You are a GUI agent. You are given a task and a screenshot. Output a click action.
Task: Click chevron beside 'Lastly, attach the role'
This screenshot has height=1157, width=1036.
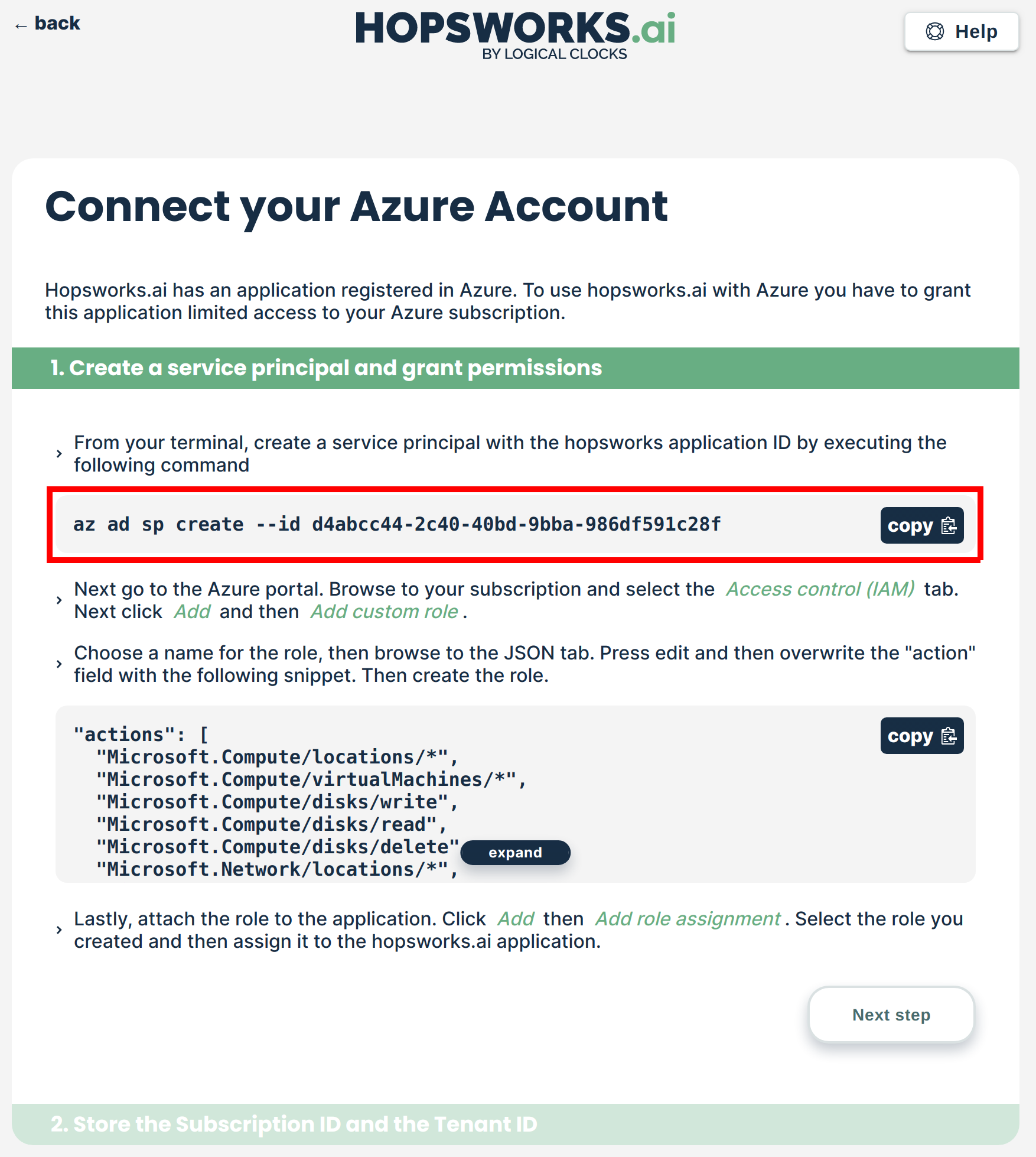coord(59,930)
